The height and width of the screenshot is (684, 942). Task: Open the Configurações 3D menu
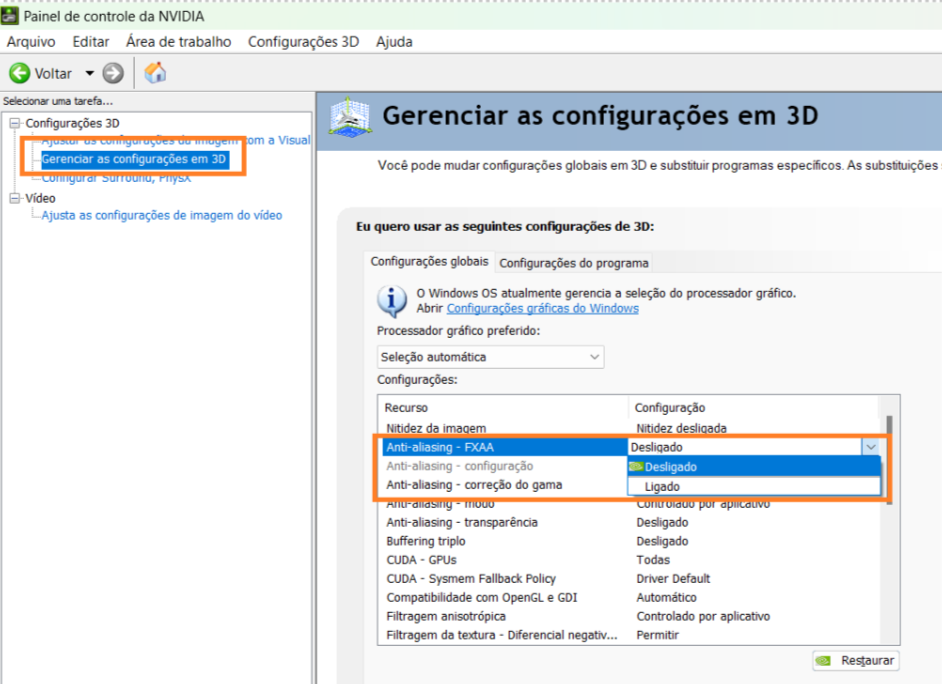303,42
